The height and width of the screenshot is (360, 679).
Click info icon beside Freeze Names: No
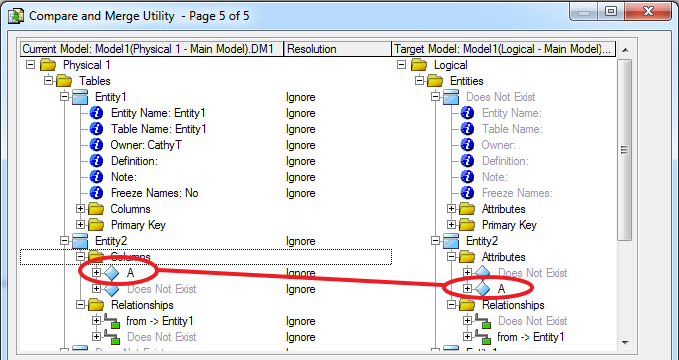(96, 193)
